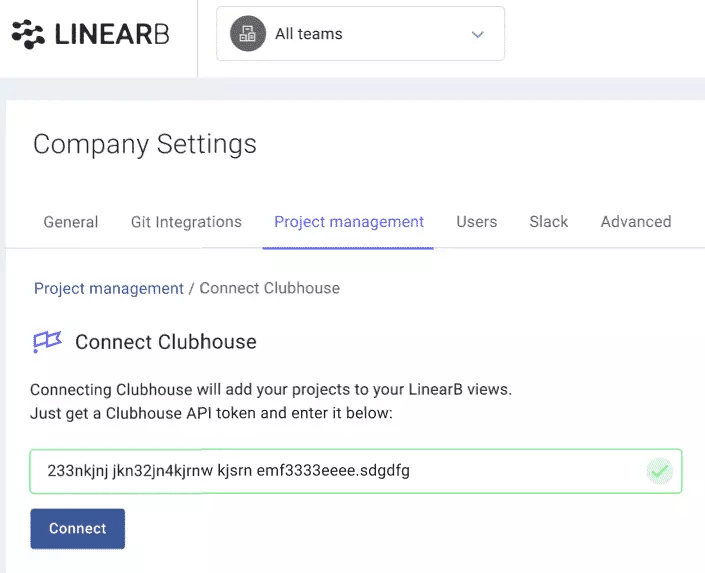Open the All teams dropdown

(360, 34)
